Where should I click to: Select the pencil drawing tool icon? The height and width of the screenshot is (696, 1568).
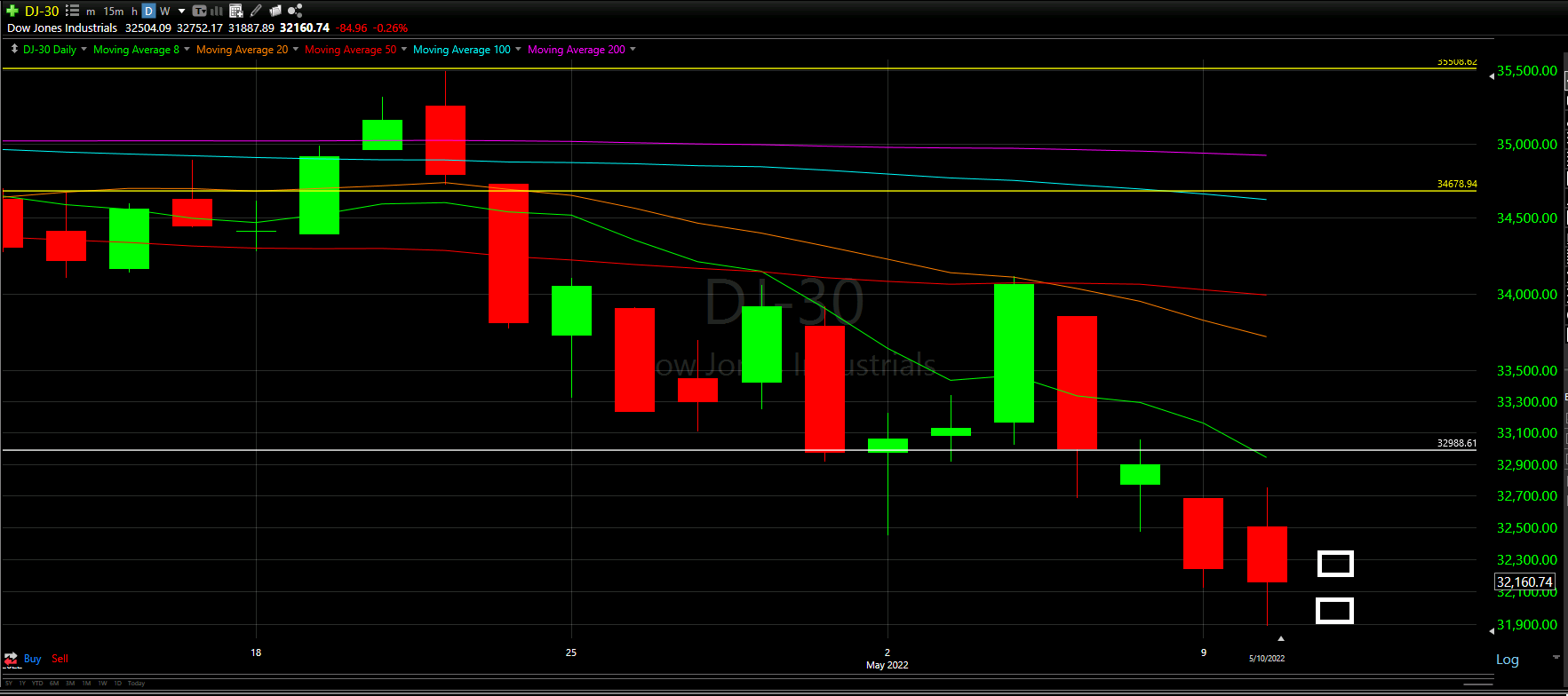[x=256, y=11]
